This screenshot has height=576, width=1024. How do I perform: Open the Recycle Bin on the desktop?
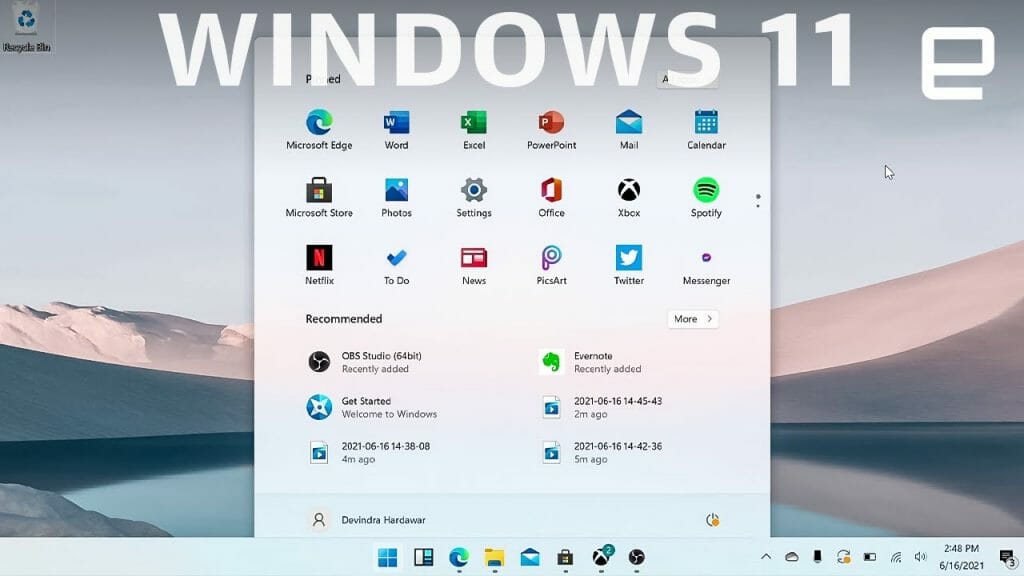click(26, 27)
